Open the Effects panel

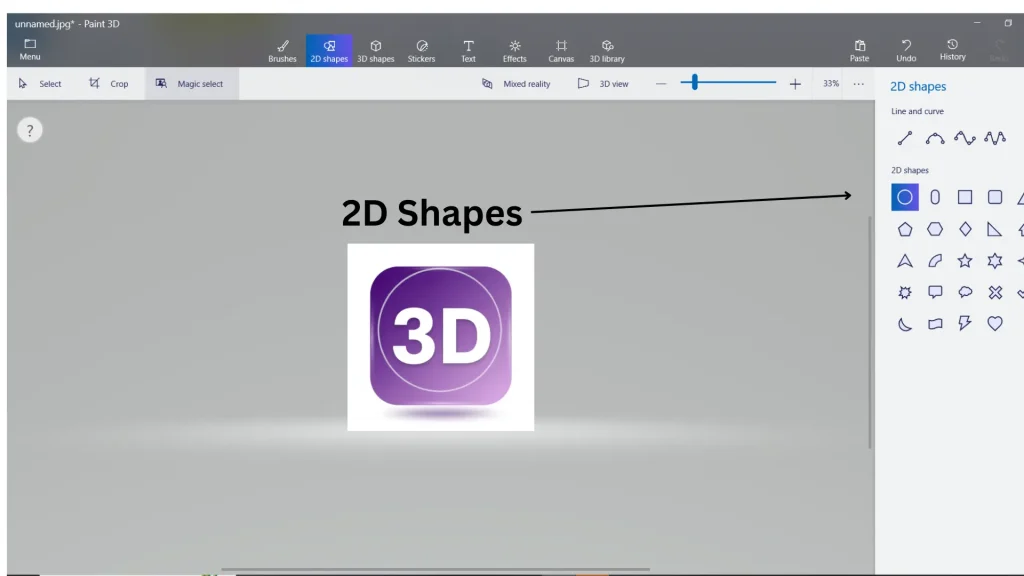point(514,49)
